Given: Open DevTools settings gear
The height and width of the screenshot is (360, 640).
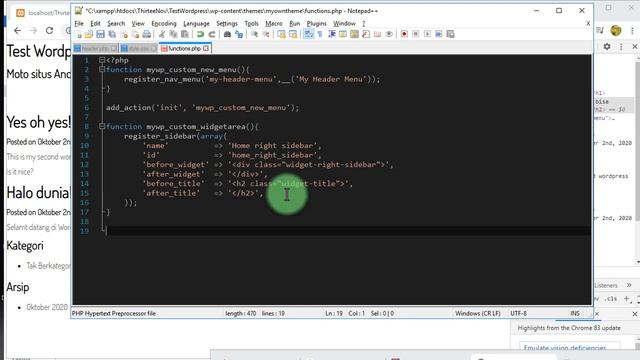Looking at the screenshot, I should (607, 47).
